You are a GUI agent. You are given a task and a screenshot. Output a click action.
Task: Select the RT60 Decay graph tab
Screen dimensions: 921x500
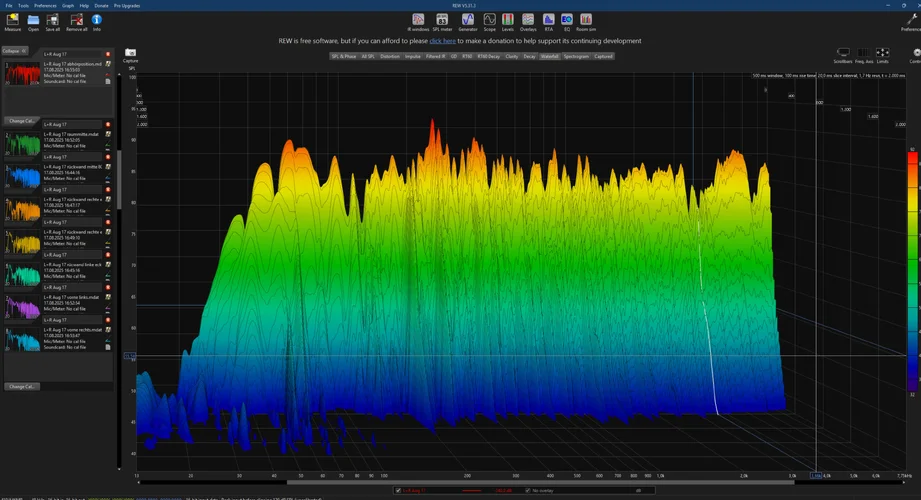tap(488, 57)
